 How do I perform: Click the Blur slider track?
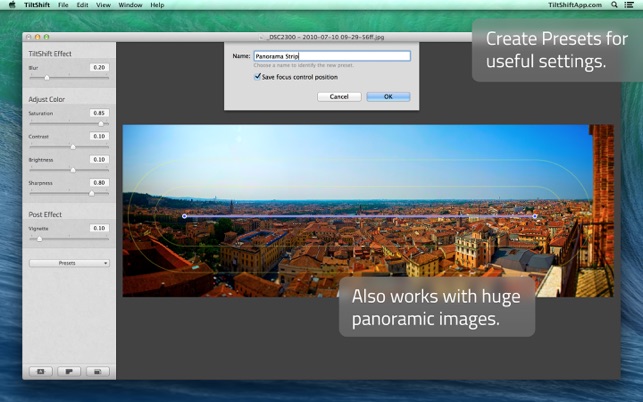pyautogui.click(x=69, y=78)
